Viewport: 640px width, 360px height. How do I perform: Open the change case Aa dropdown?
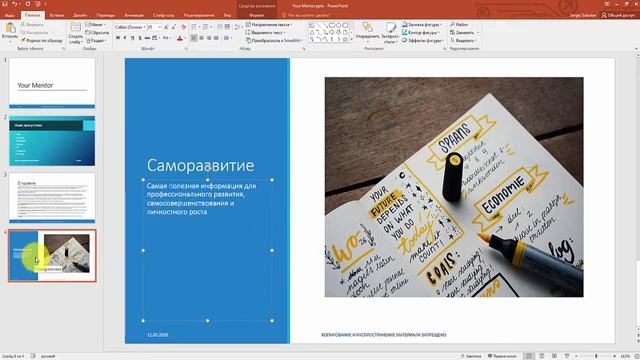pyautogui.click(x=166, y=38)
